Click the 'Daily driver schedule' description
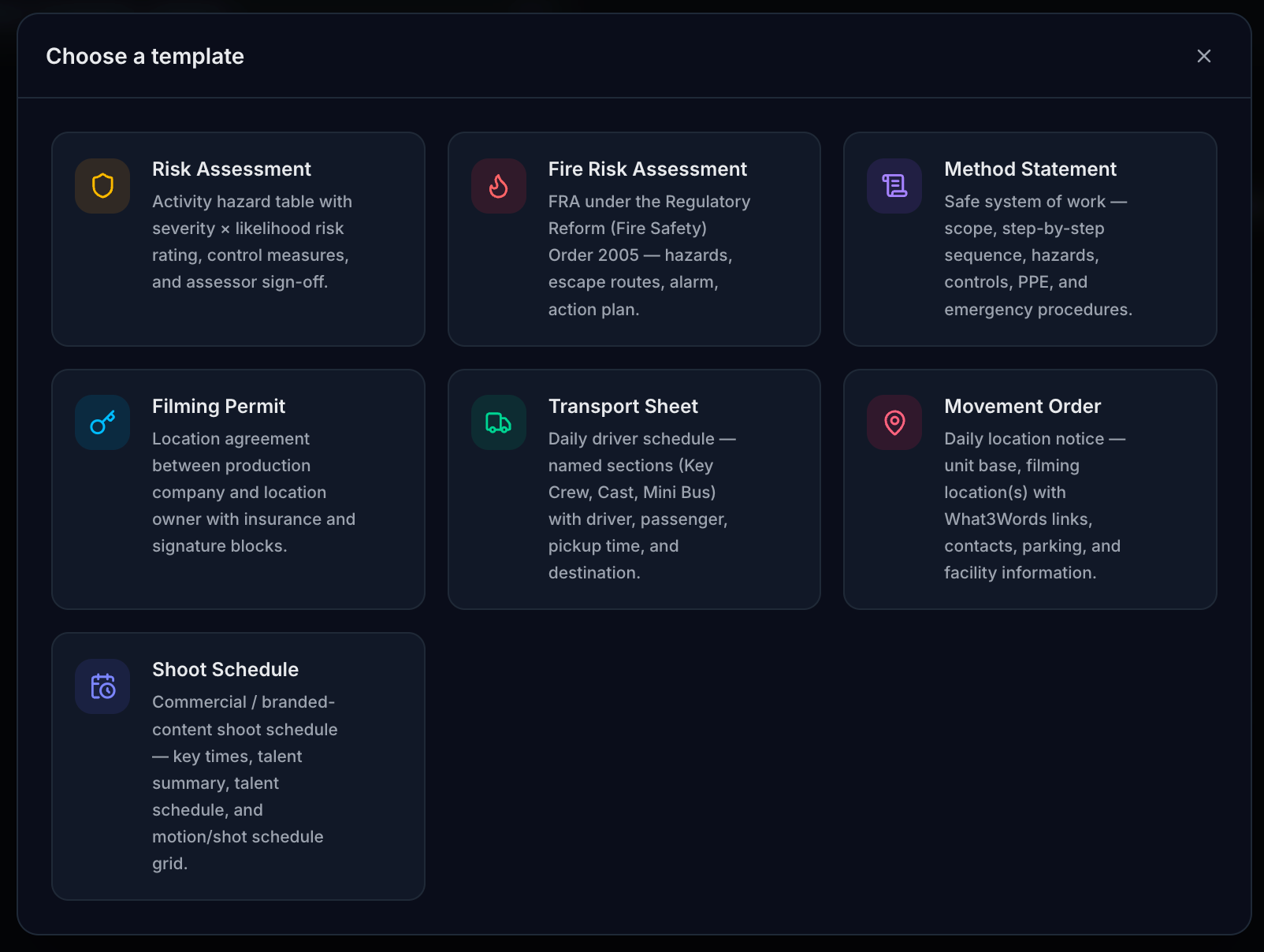 point(642,506)
